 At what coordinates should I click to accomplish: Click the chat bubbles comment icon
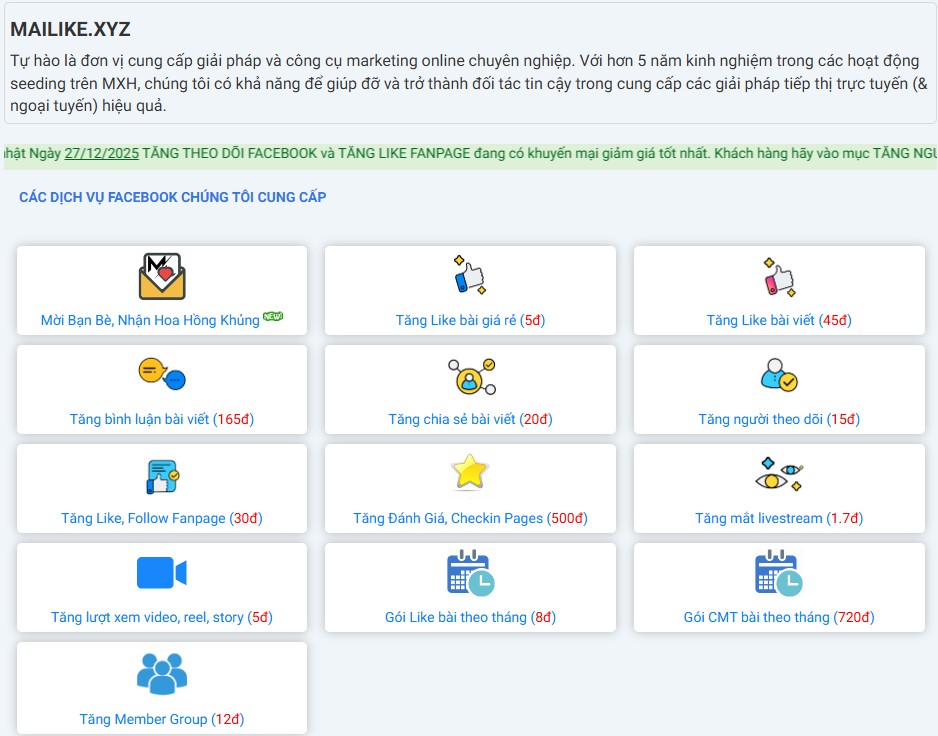(x=162, y=374)
